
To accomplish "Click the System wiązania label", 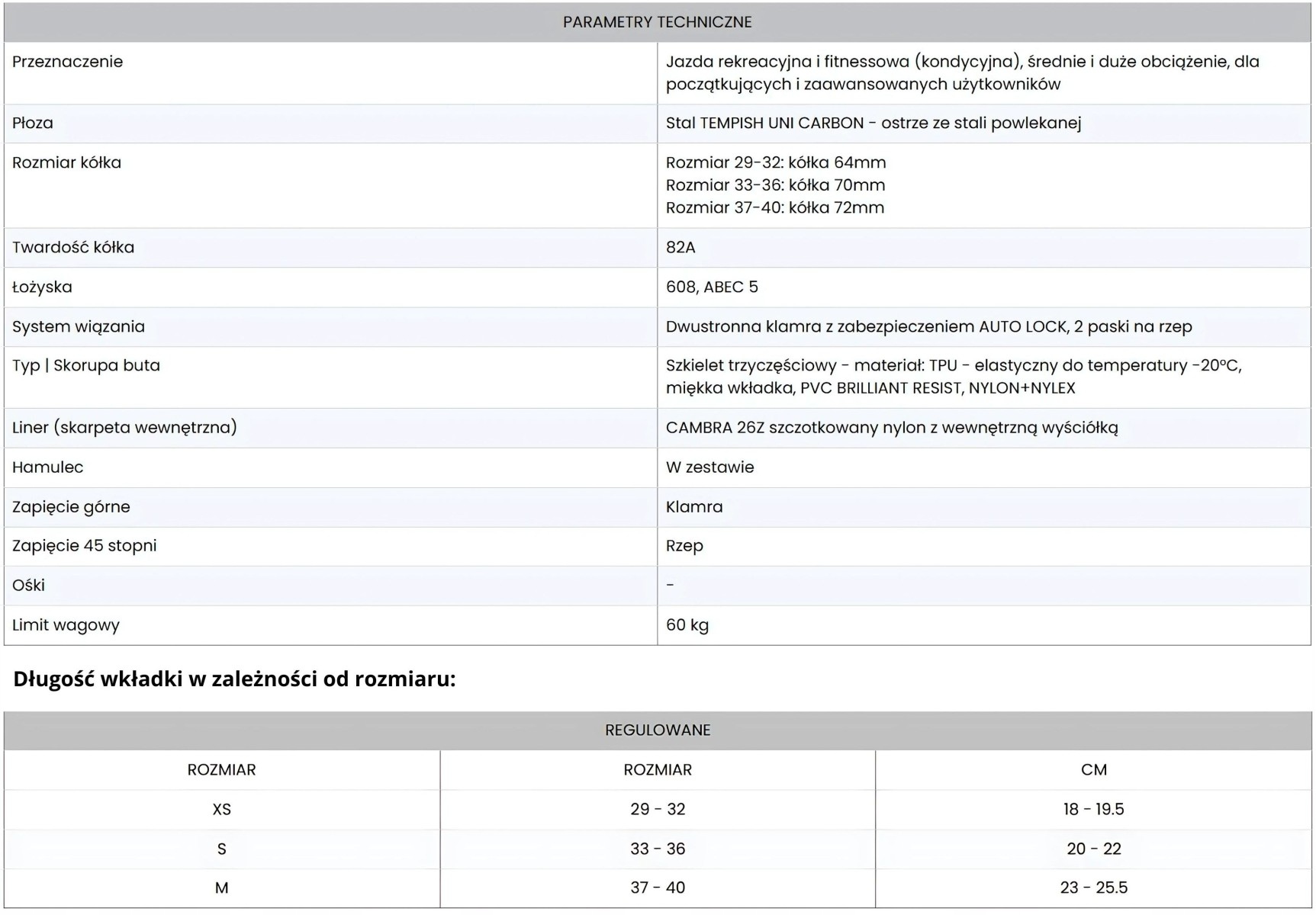I will [x=79, y=326].
